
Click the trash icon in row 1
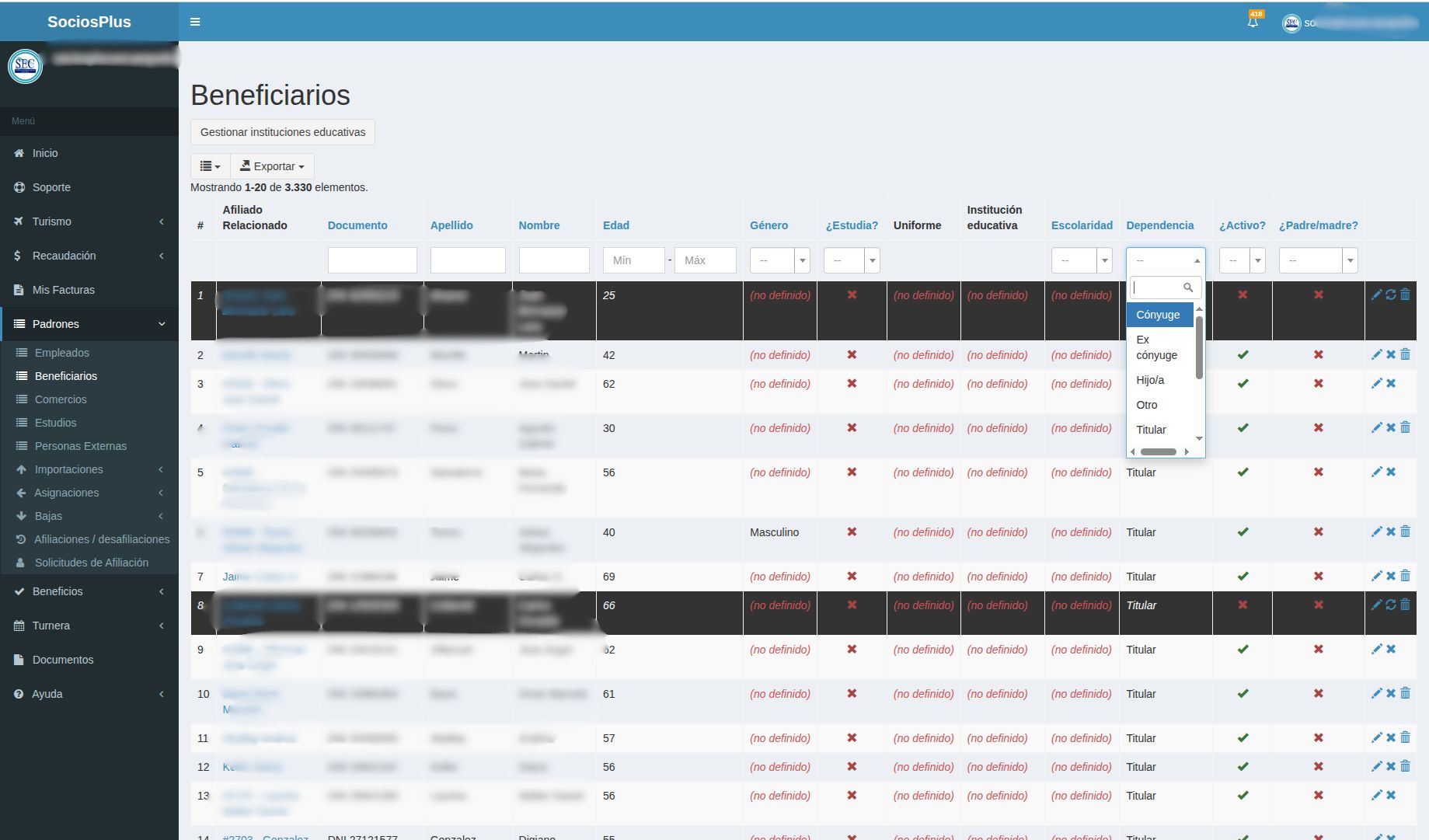(1405, 295)
